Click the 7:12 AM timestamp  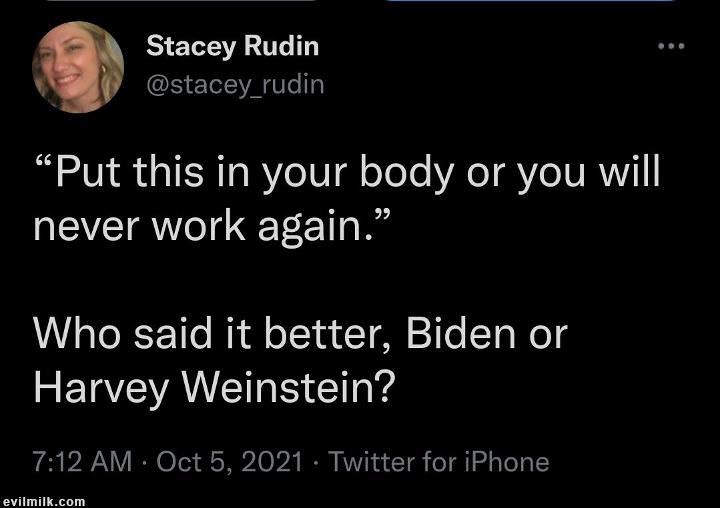click(82, 462)
